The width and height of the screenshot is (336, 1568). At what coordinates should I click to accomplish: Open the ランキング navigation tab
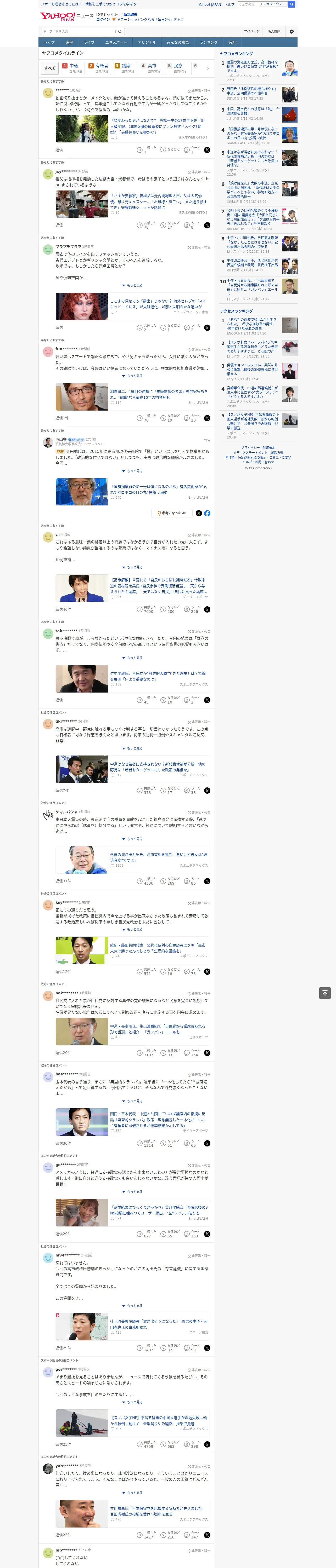pos(209,43)
